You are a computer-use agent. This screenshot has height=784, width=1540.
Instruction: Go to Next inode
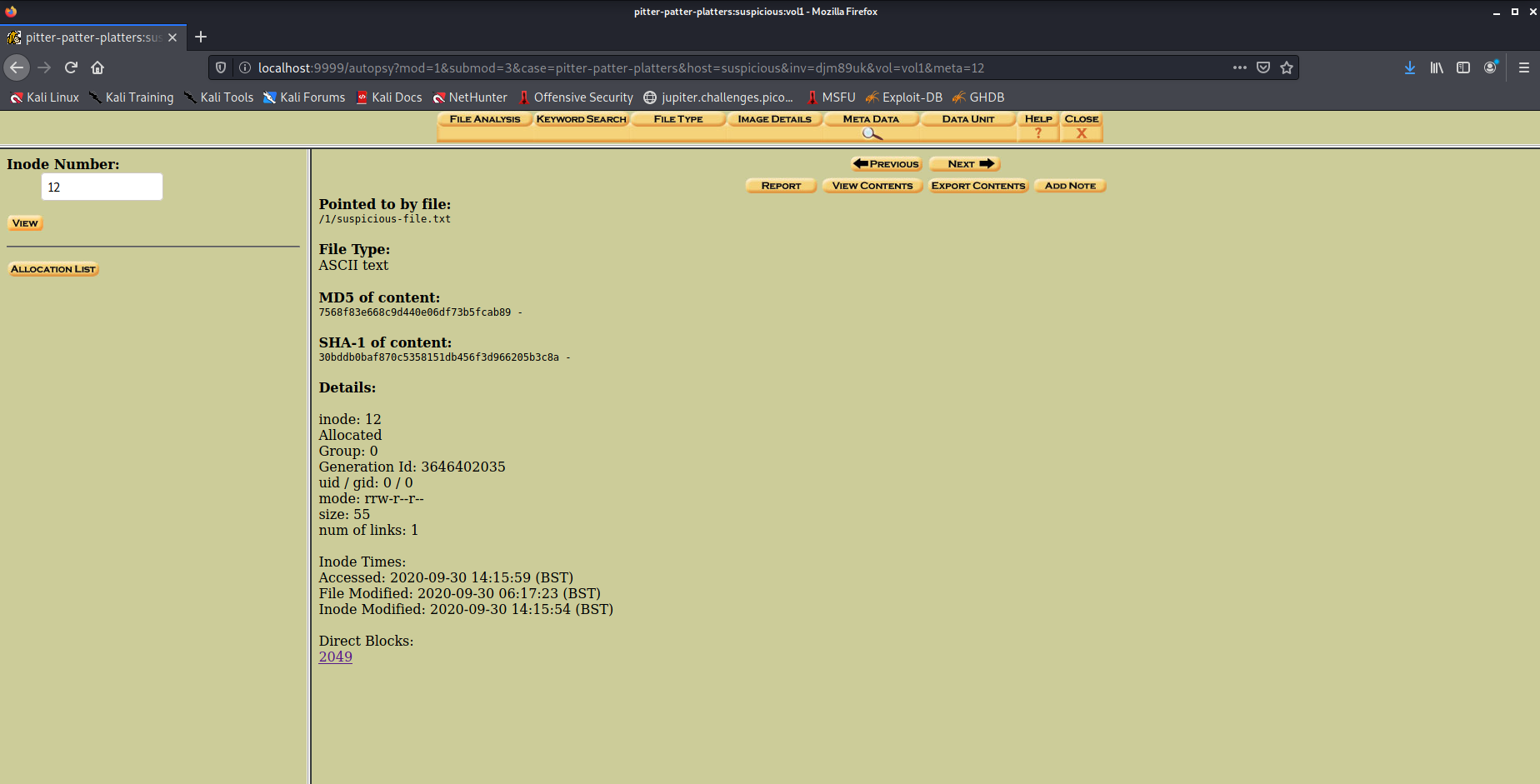[965, 164]
